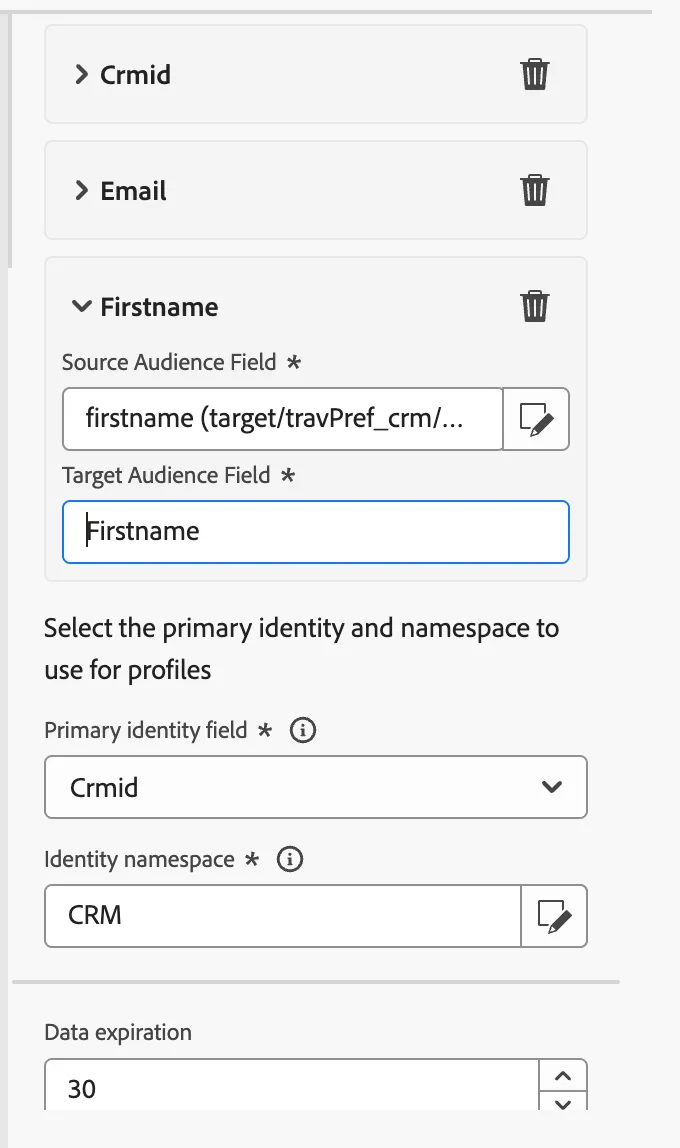
Task: Delete the Firstname field mapping
Action: [x=534, y=306]
